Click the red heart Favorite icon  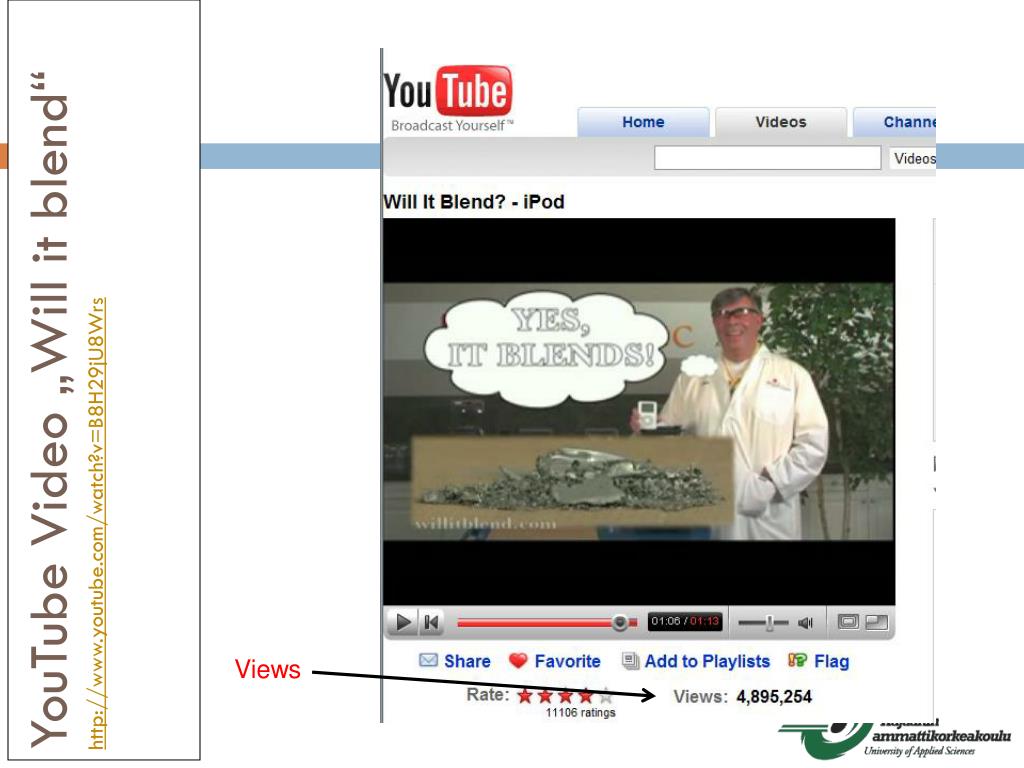pos(518,661)
